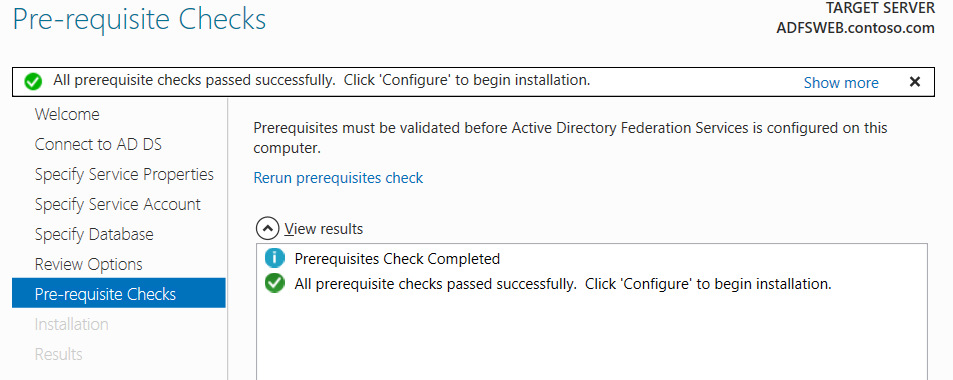Select the highlighted Pre-requisite Checks step
The image size is (953, 380).
(119, 294)
